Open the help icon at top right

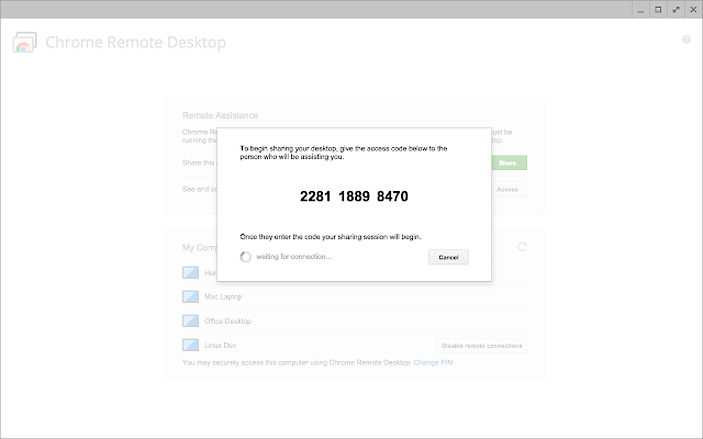(x=686, y=40)
